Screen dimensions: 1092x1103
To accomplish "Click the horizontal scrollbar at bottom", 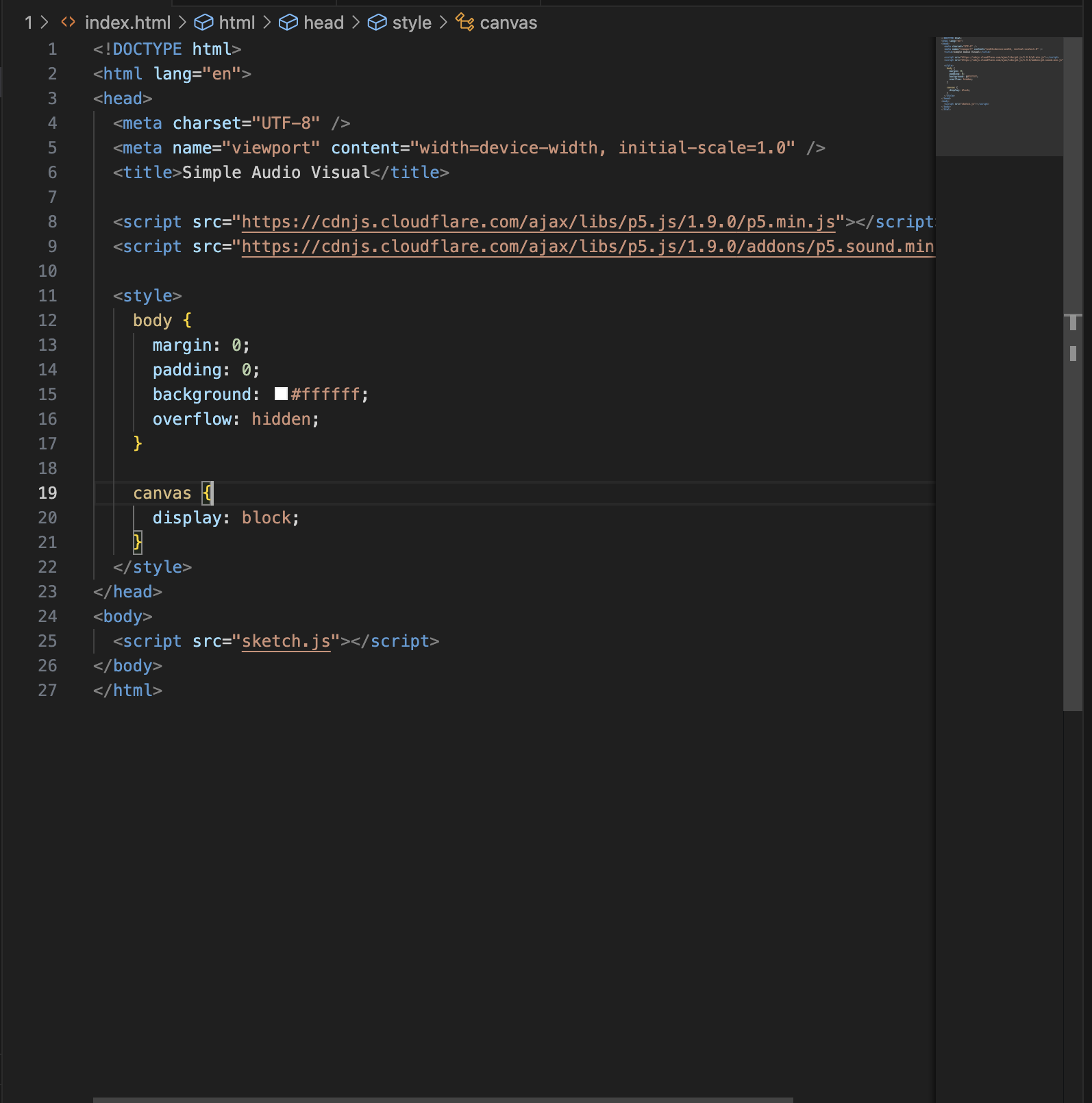I will pyautogui.click(x=443, y=1099).
